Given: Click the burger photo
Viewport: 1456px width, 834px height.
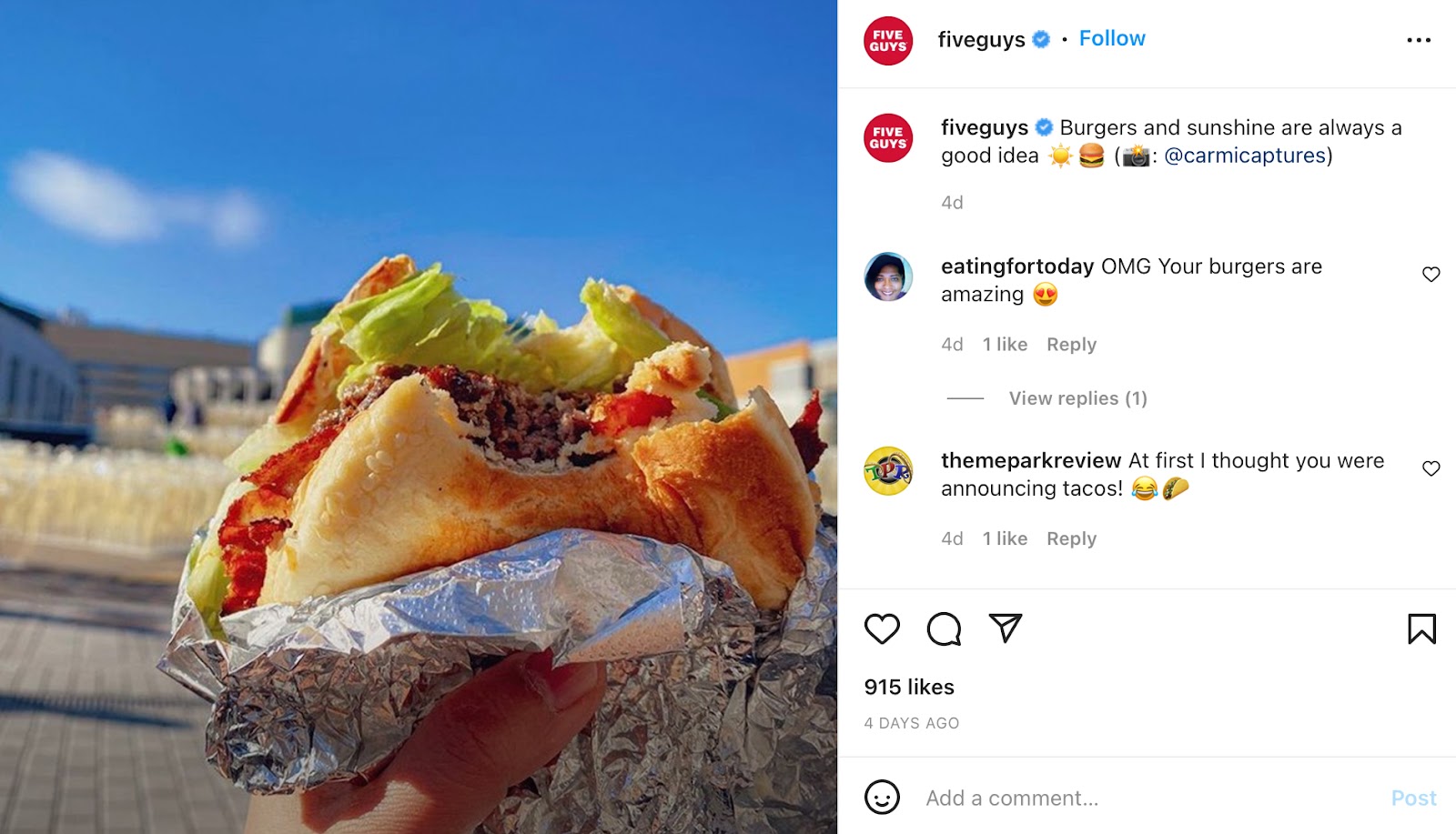Looking at the screenshot, I should click(419, 417).
